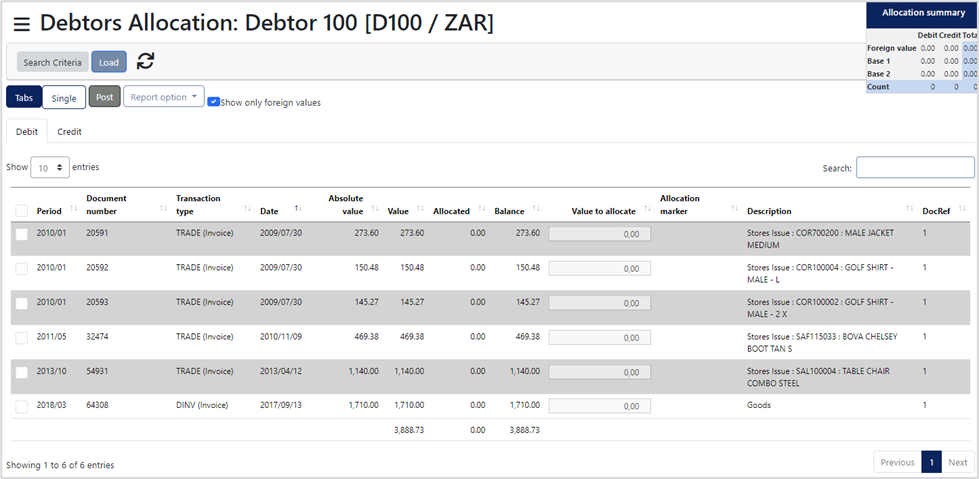
Task: Focus the table Search field
Action: tap(915, 167)
